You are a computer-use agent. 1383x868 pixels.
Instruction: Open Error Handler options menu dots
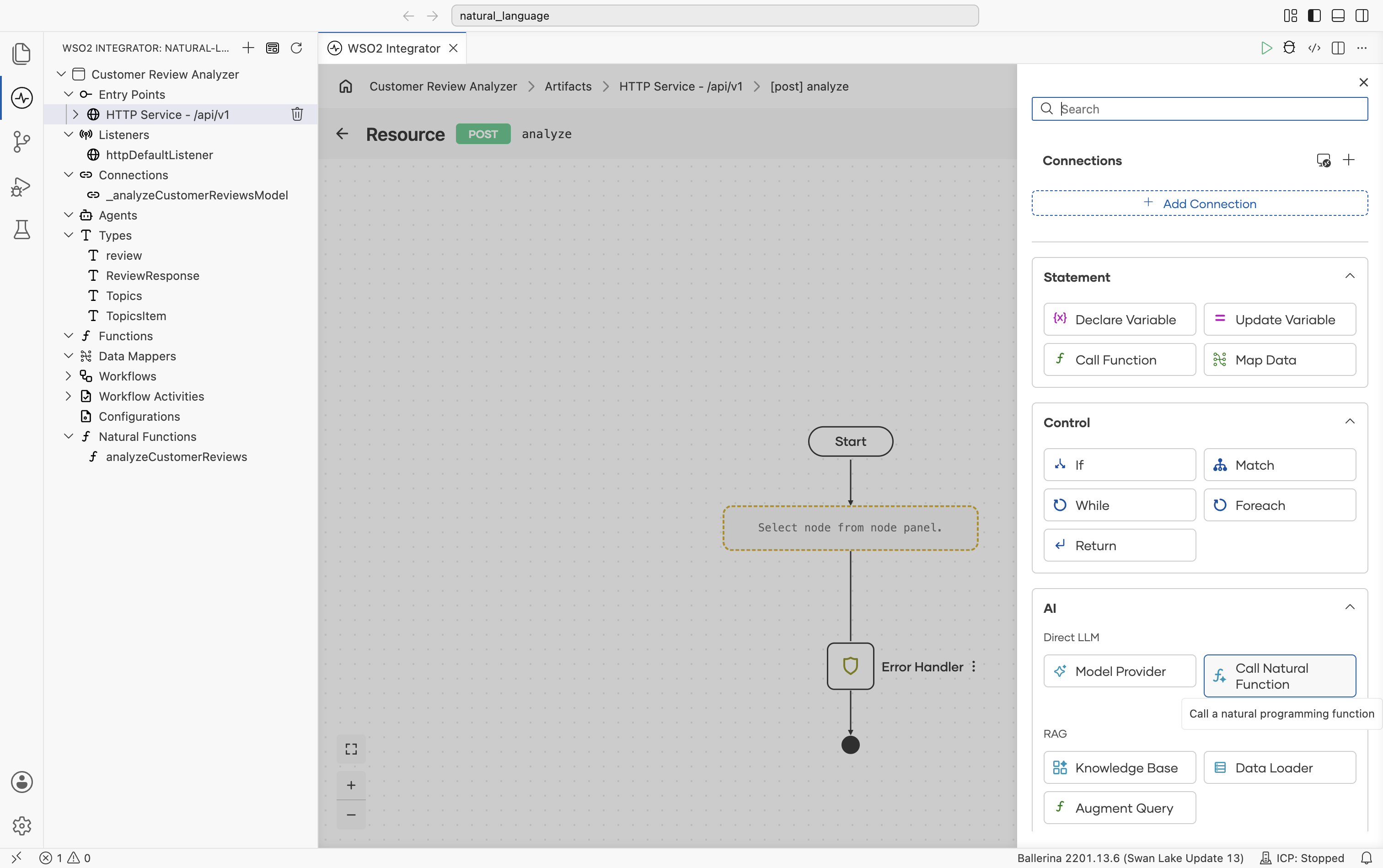click(x=974, y=666)
